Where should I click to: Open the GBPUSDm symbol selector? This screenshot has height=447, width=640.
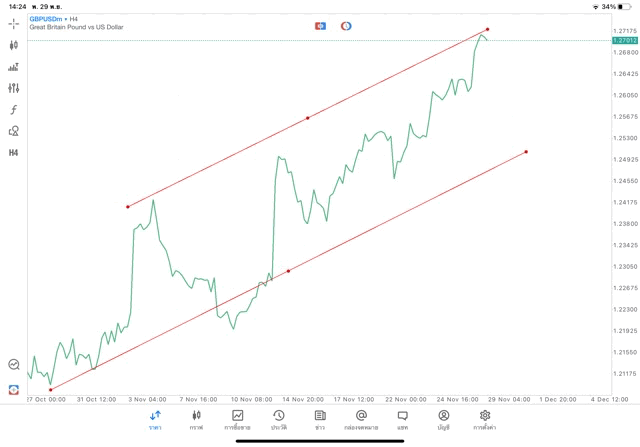[x=45, y=19]
